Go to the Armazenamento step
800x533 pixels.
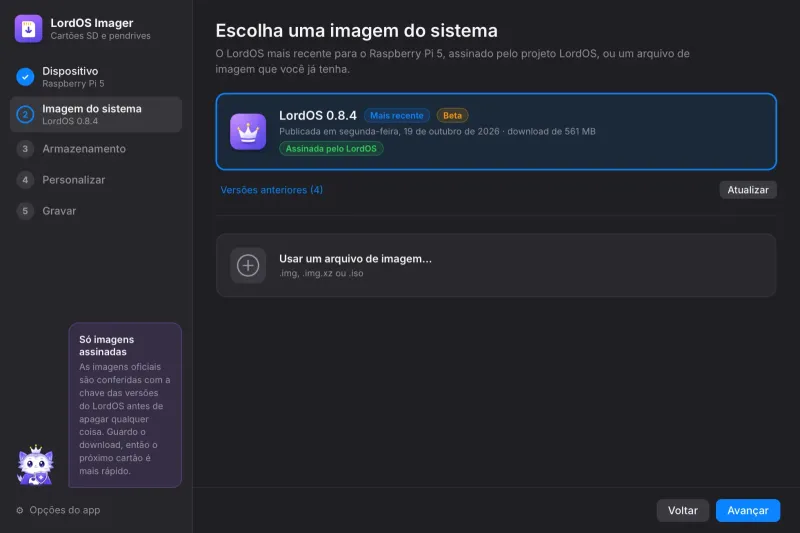pyautogui.click(x=96, y=149)
